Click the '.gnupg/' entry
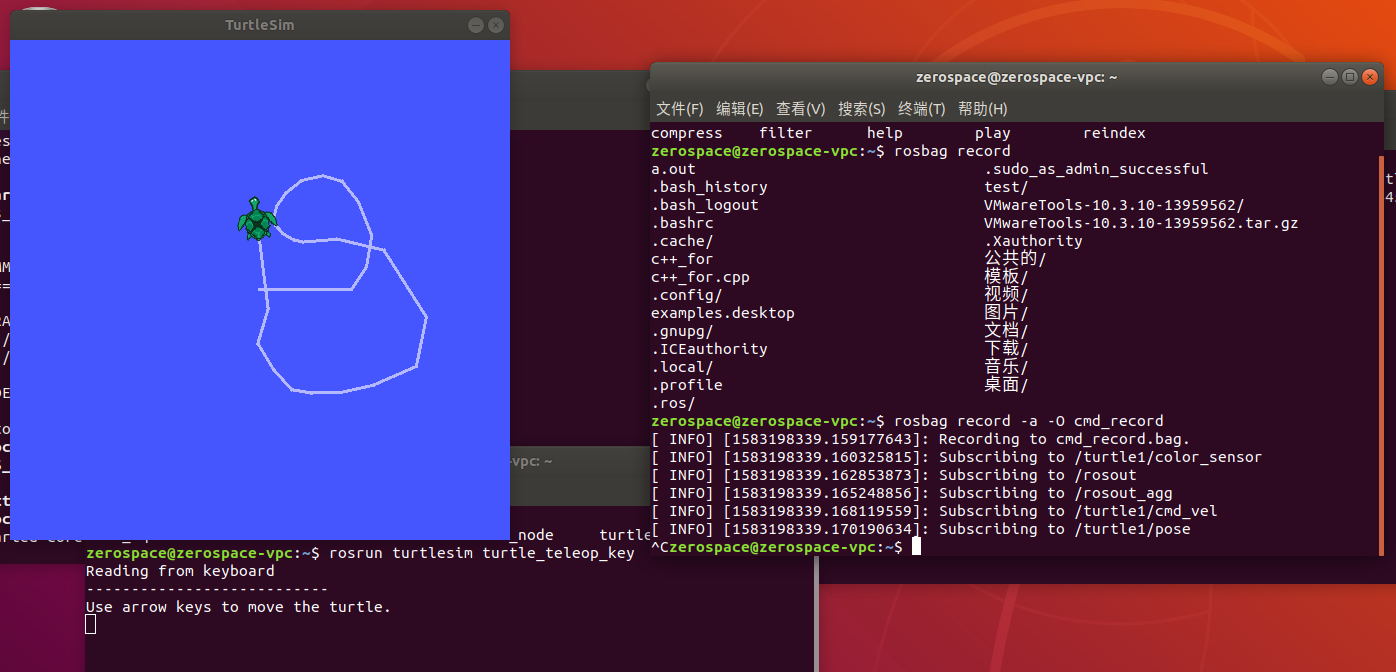1396x672 pixels. [x=682, y=331]
